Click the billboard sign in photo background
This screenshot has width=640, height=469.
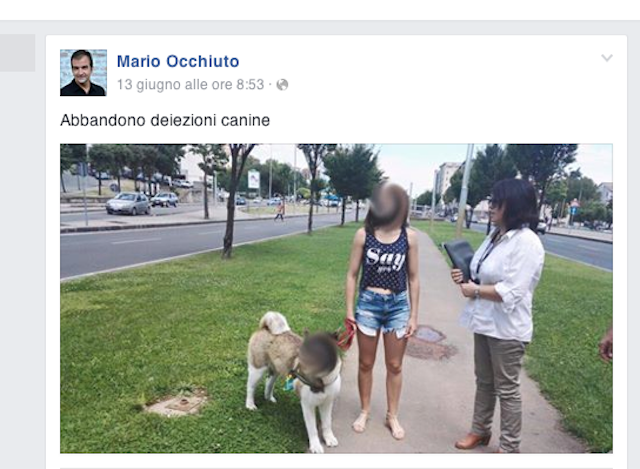point(253,179)
